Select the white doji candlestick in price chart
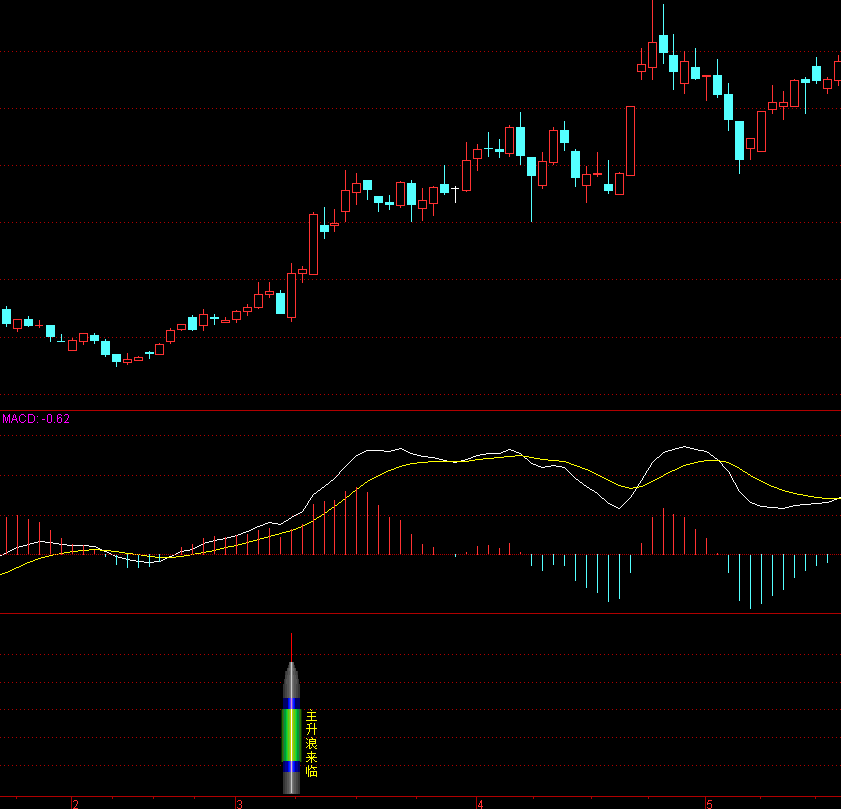 (x=455, y=194)
